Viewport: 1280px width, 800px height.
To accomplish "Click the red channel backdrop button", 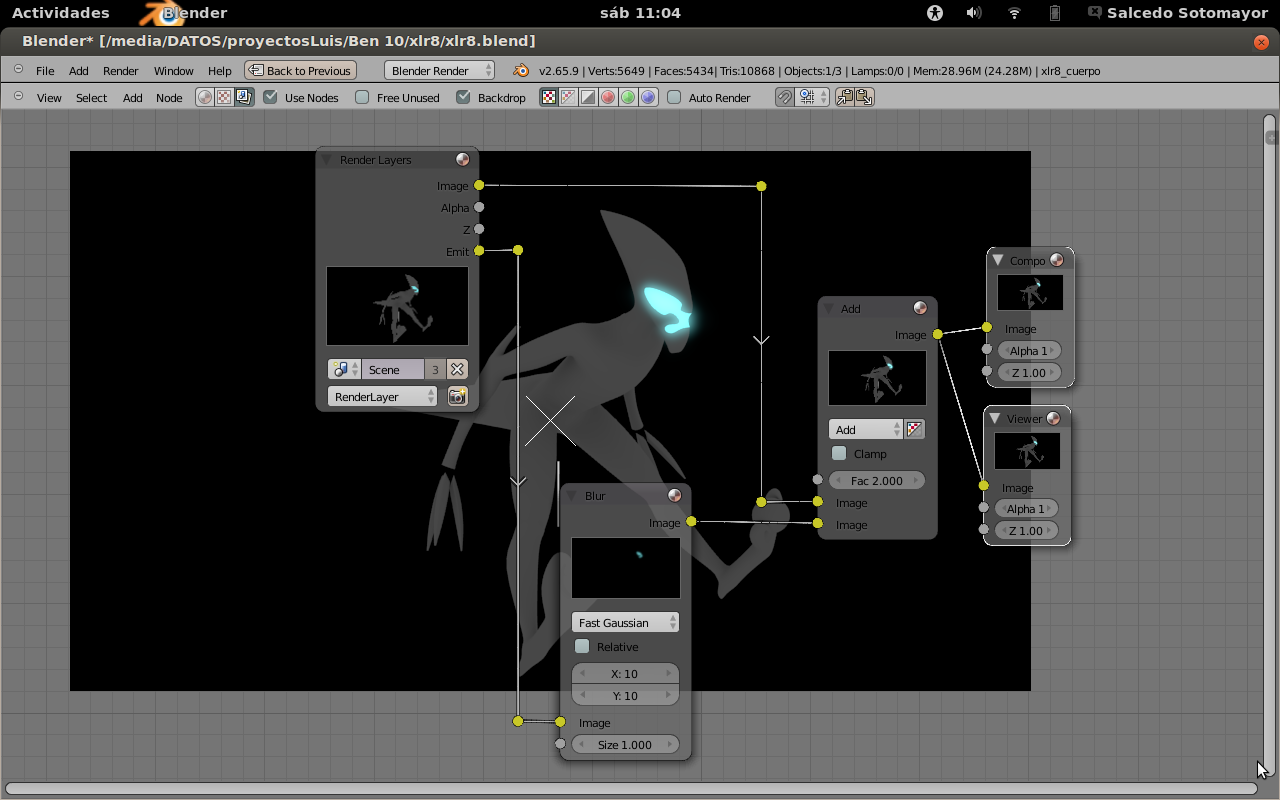I will point(608,97).
